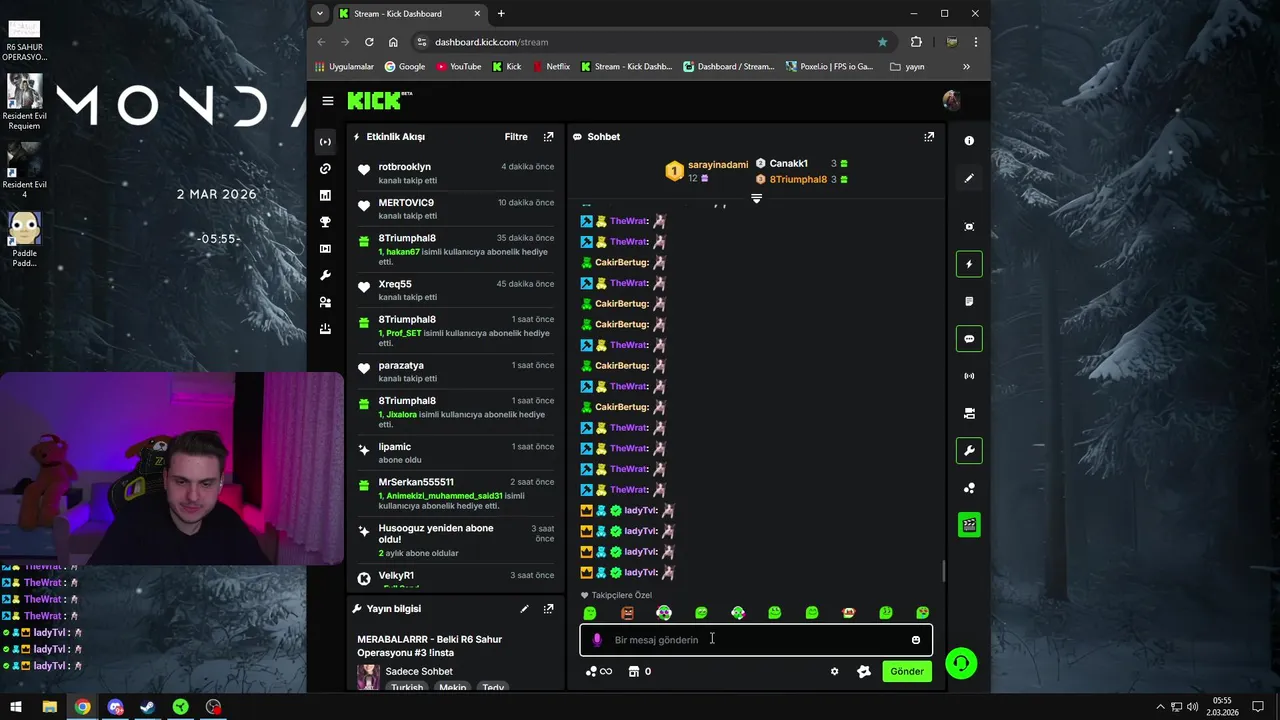Open the Google bookmark

(405, 67)
